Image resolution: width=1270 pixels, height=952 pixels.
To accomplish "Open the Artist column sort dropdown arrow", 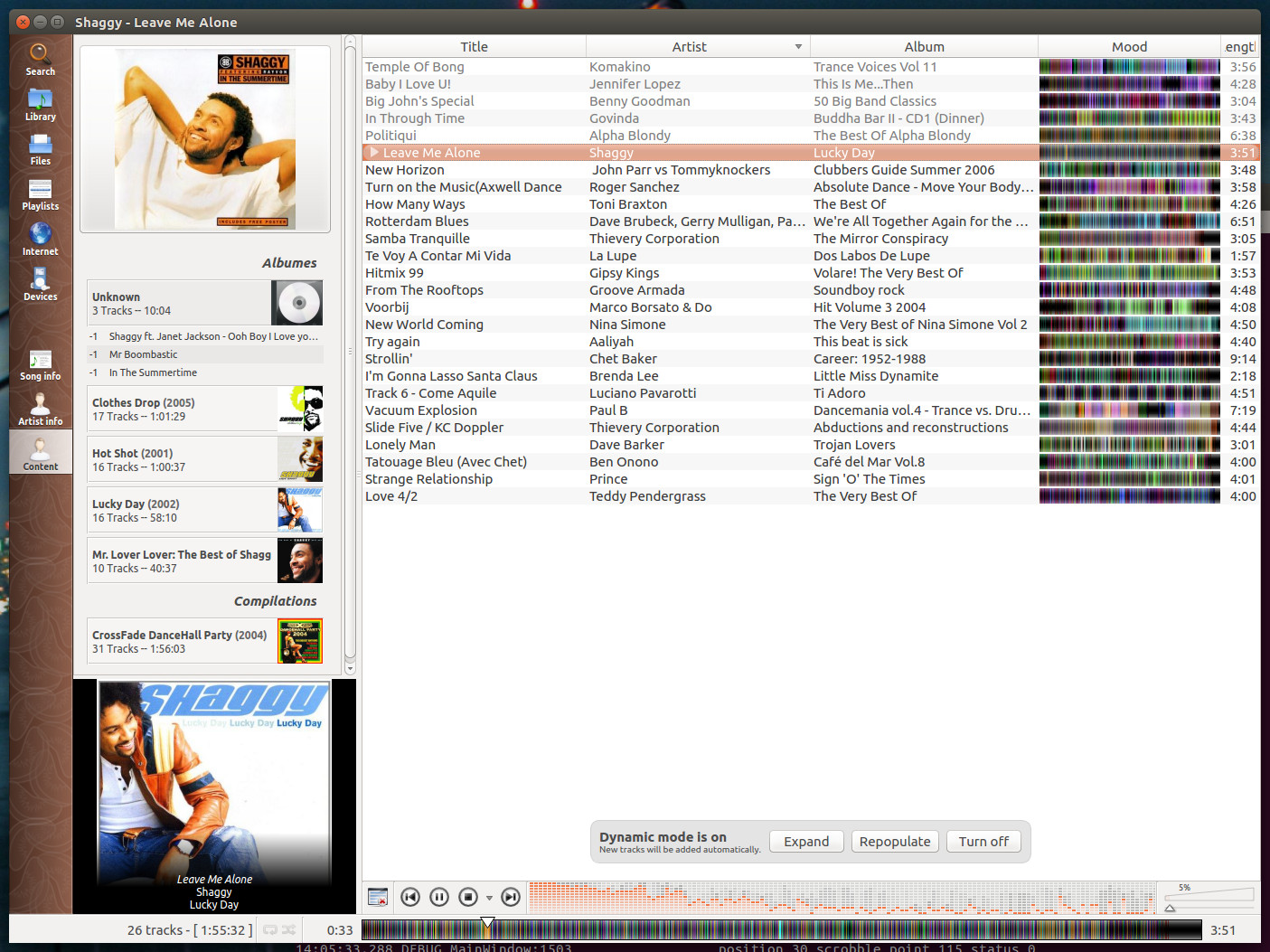I will (x=798, y=47).
